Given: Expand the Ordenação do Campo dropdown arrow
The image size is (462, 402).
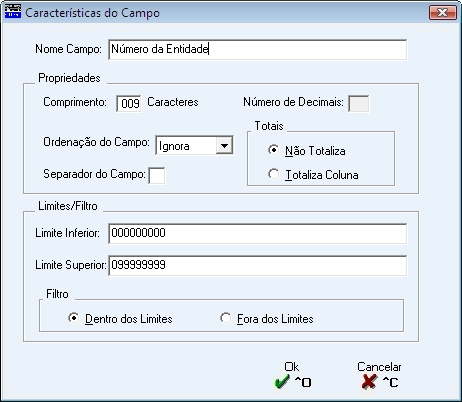Looking at the screenshot, I should click(x=224, y=145).
